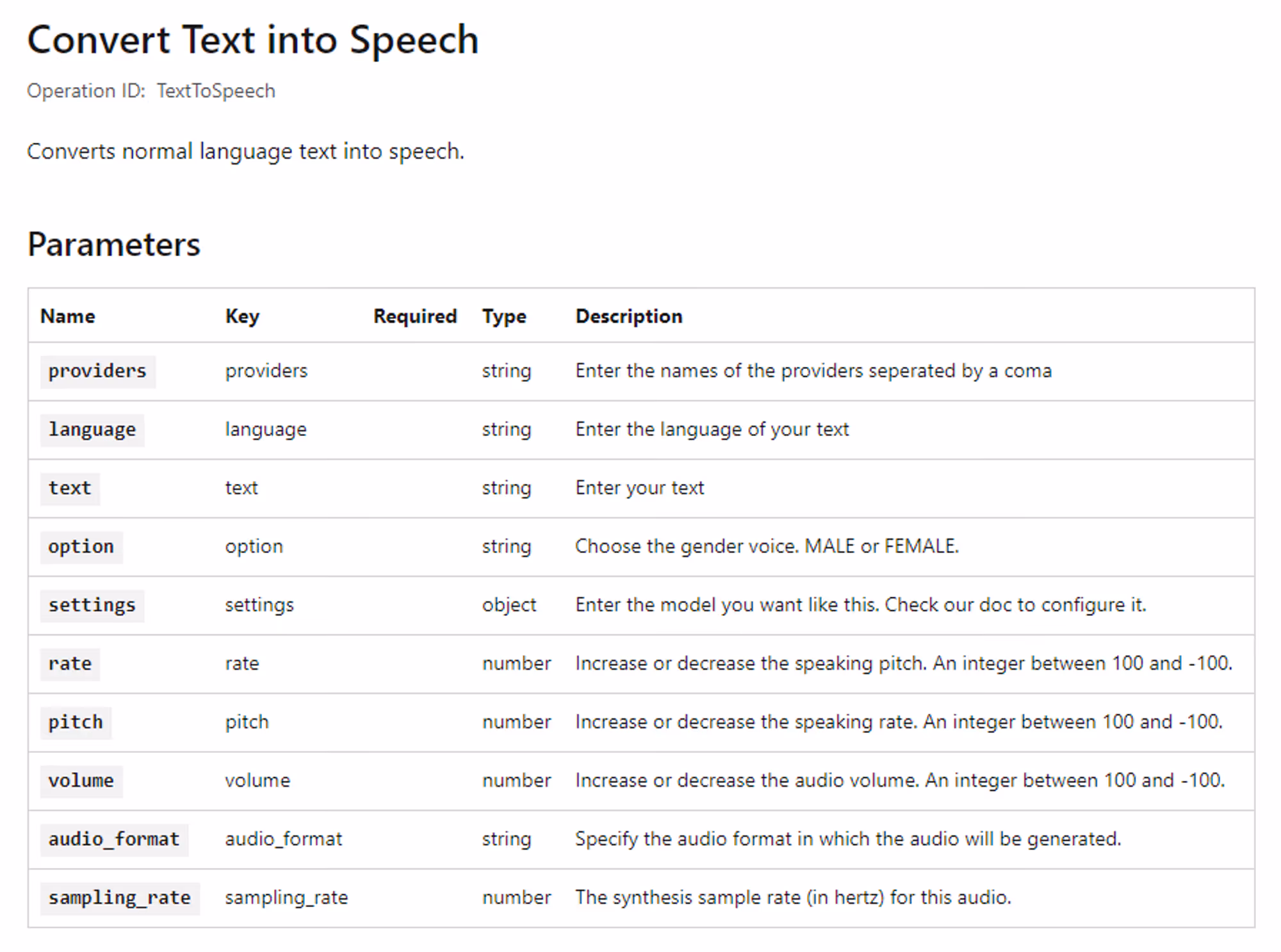Click the Key column header
The width and height of the screenshot is (1281, 952).
242,316
